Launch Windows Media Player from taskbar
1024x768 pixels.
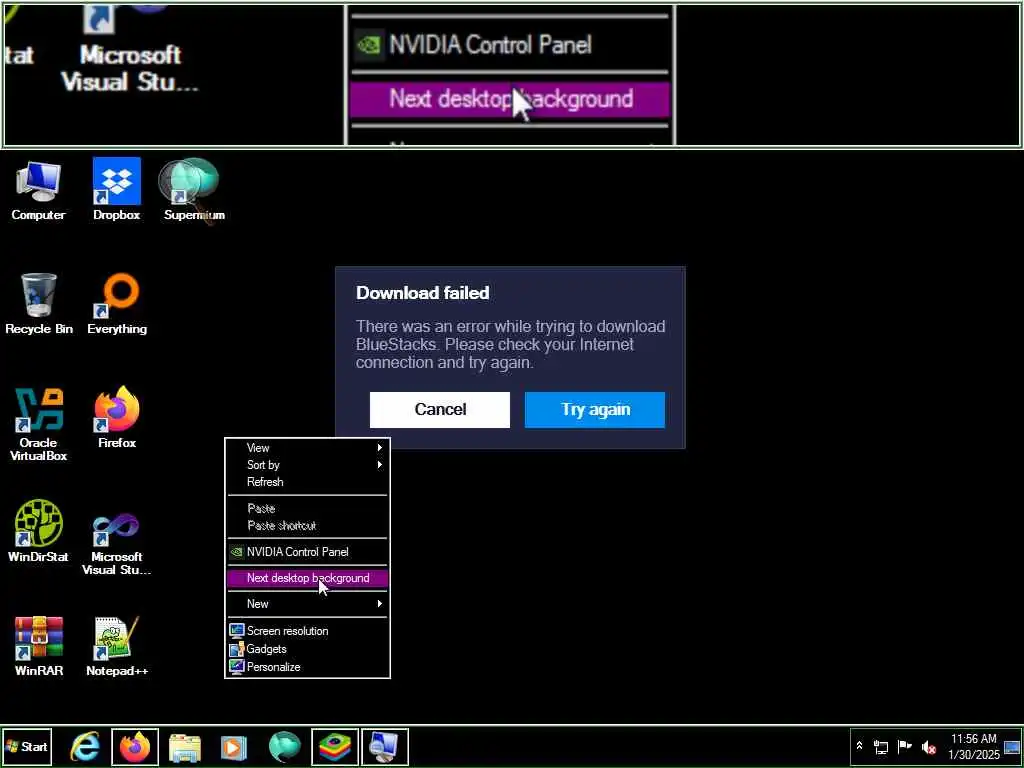point(233,747)
